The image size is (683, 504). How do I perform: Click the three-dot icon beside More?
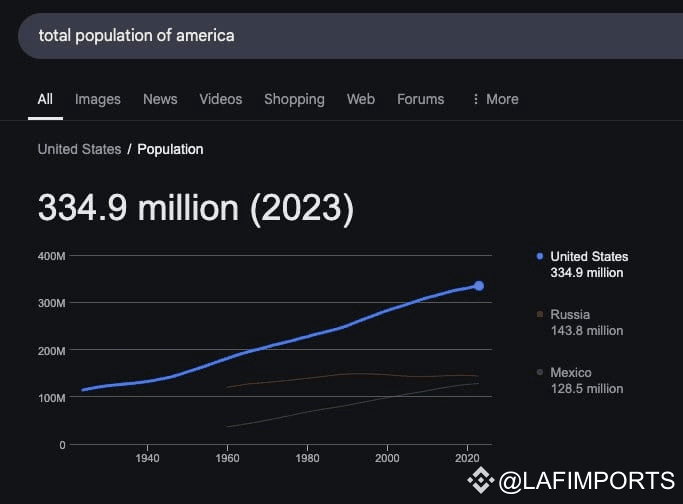coord(476,99)
